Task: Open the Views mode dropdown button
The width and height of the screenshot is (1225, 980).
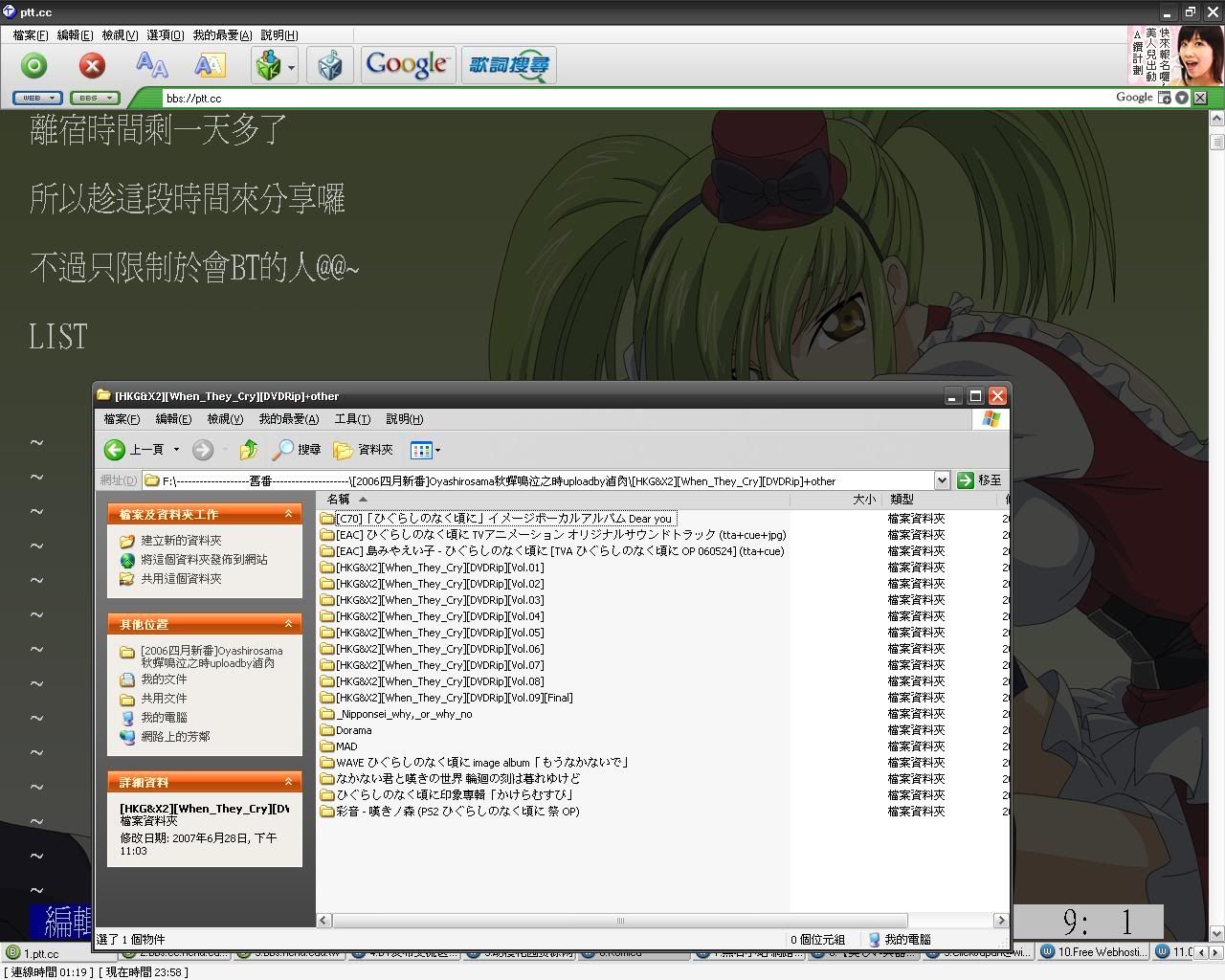Action: tap(425, 450)
